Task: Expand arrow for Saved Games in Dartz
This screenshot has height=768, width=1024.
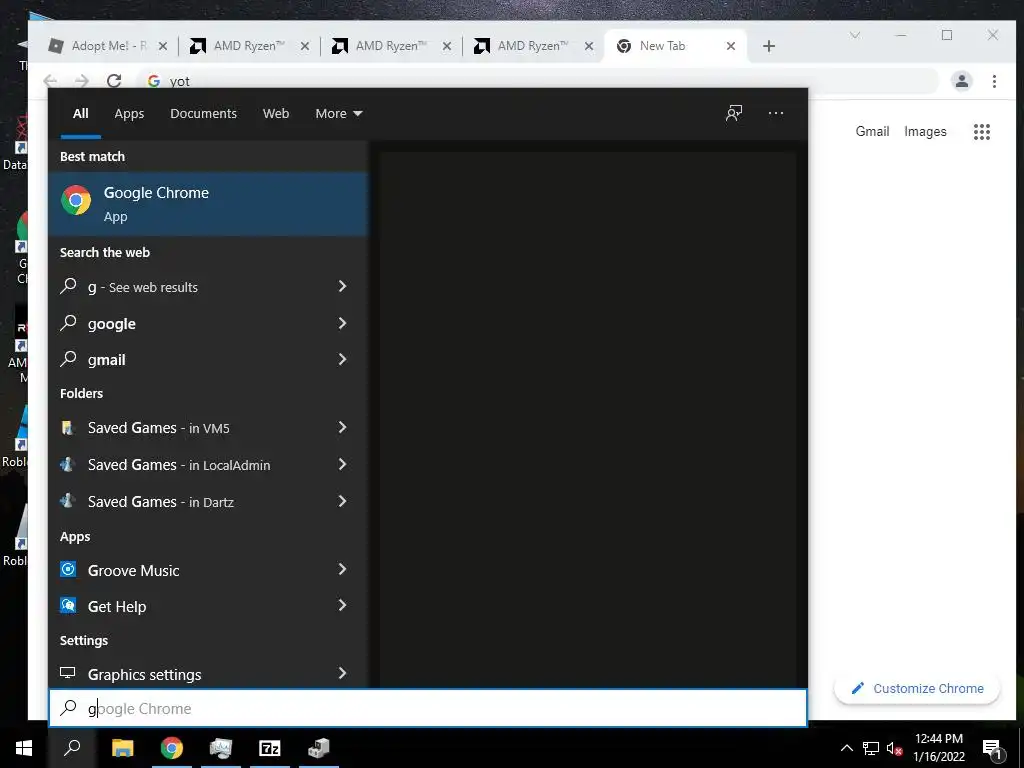Action: (342, 501)
